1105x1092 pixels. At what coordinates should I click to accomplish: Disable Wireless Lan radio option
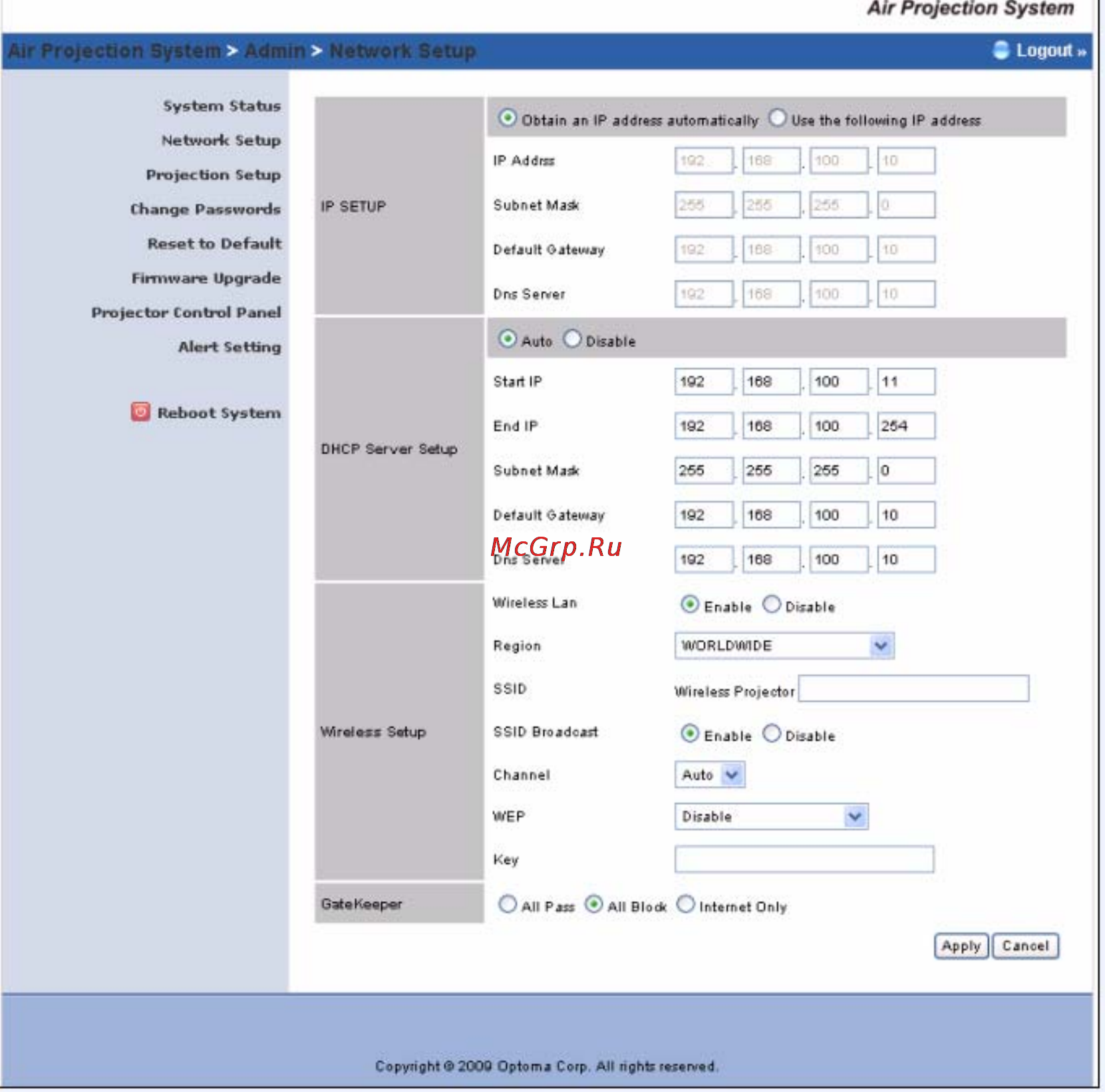coord(772,605)
